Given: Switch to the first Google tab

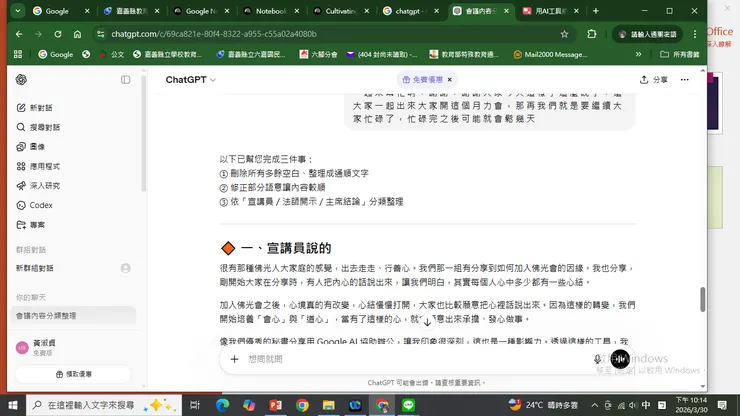Looking at the screenshot, I should click(x=60, y=11).
